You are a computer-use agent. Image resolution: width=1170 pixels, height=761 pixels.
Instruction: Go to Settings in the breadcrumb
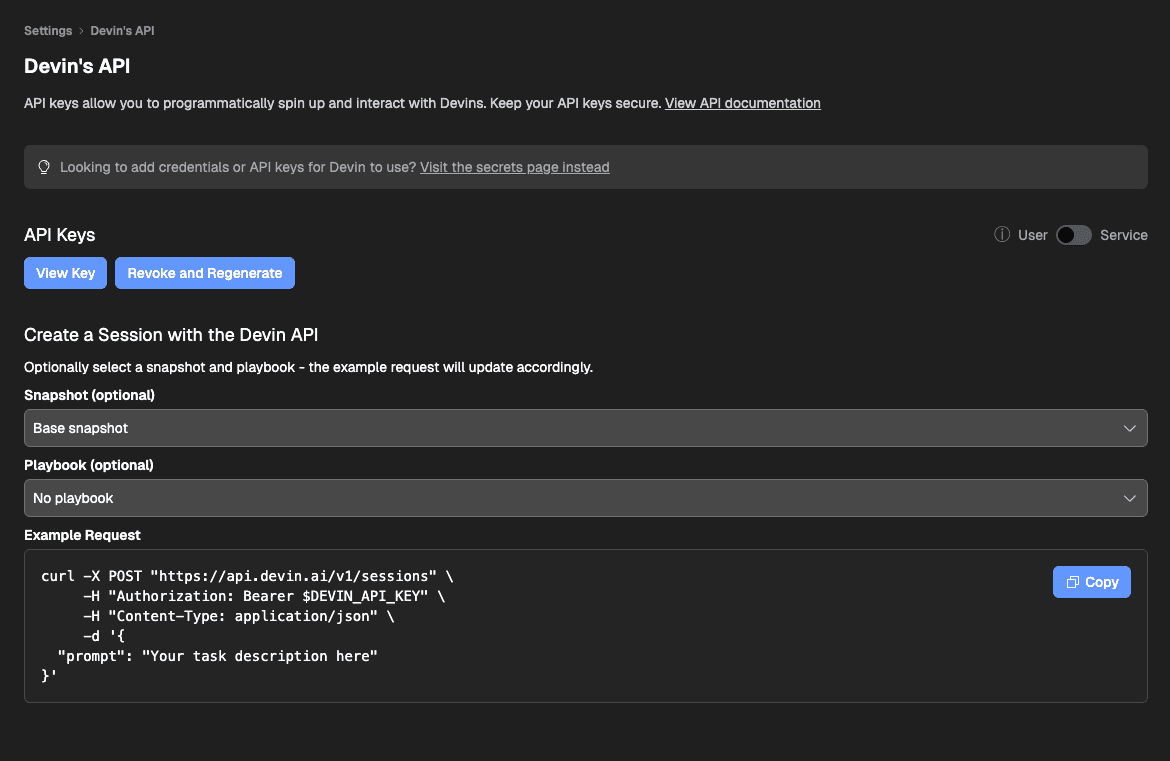[48, 31]
